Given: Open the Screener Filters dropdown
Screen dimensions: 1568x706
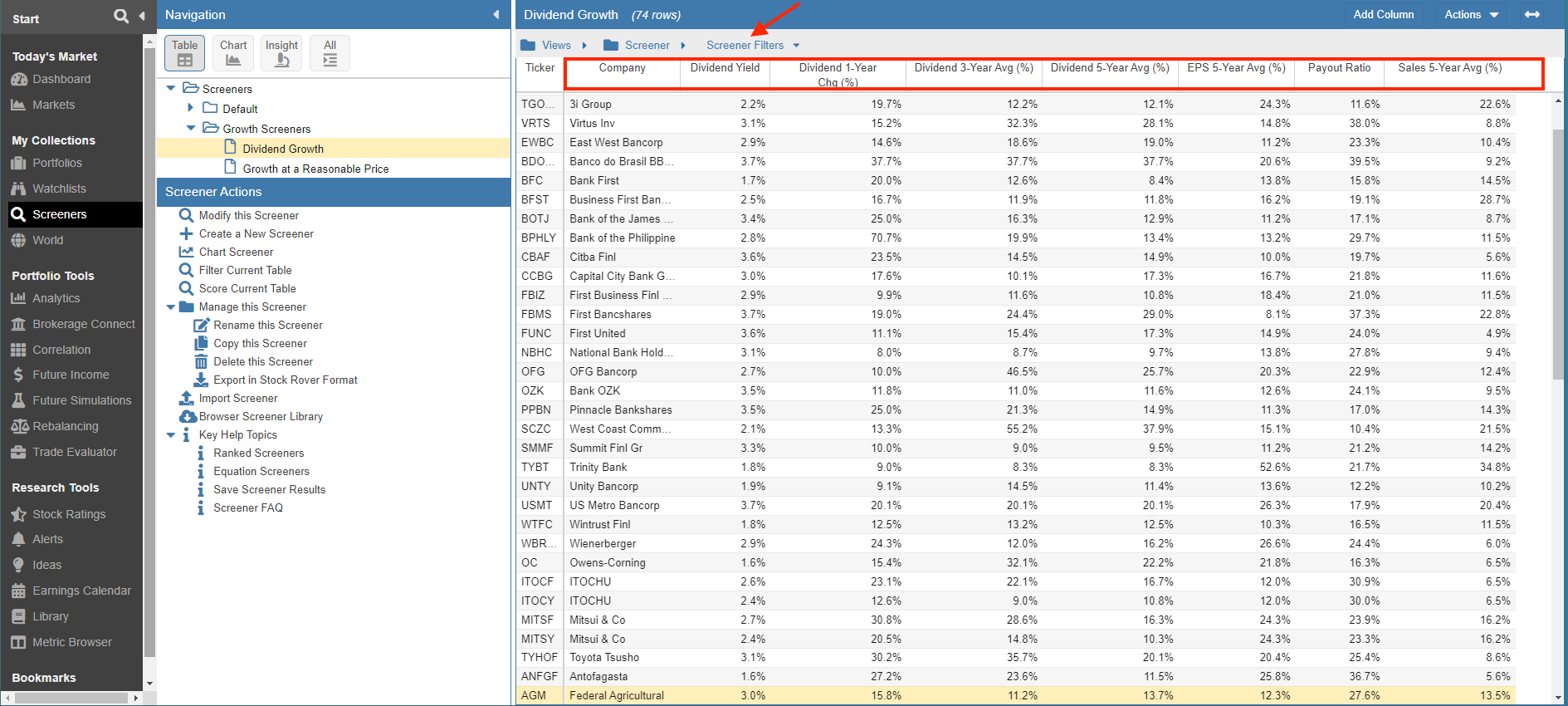Looking at the screenshot, I should click(x=753, y=46).
